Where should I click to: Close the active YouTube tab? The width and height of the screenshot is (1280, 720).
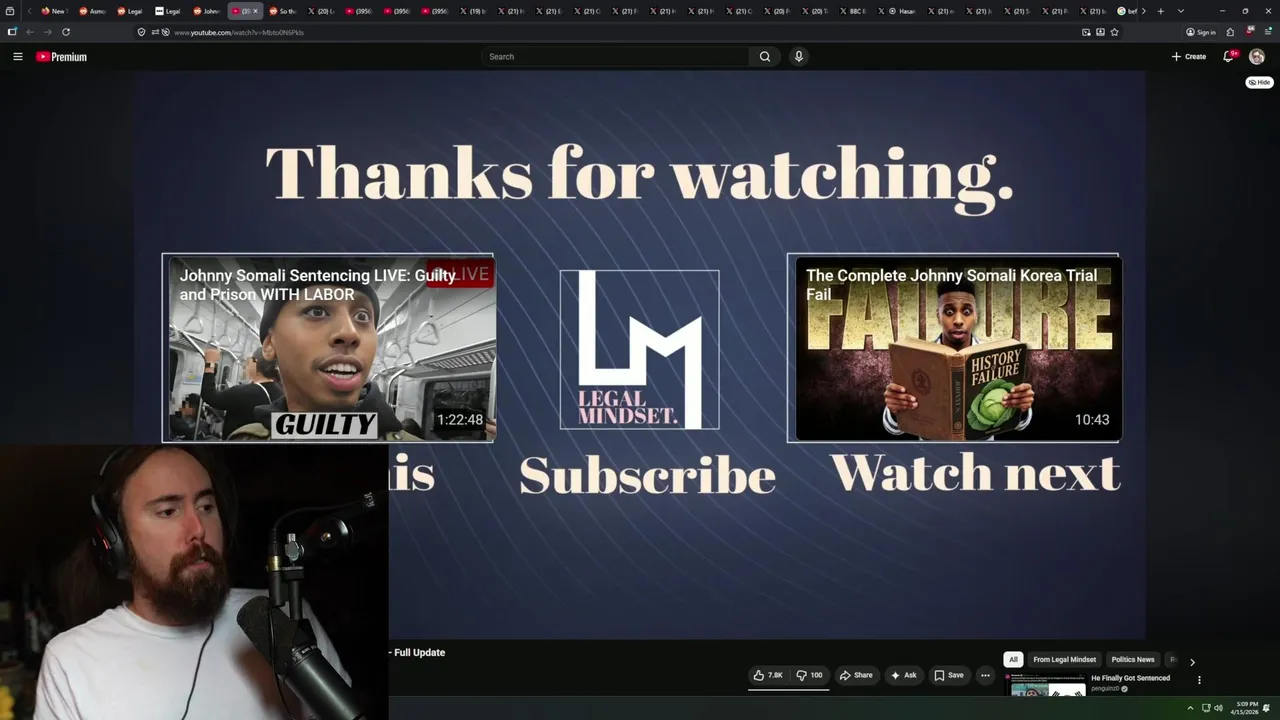coord(255,11)
